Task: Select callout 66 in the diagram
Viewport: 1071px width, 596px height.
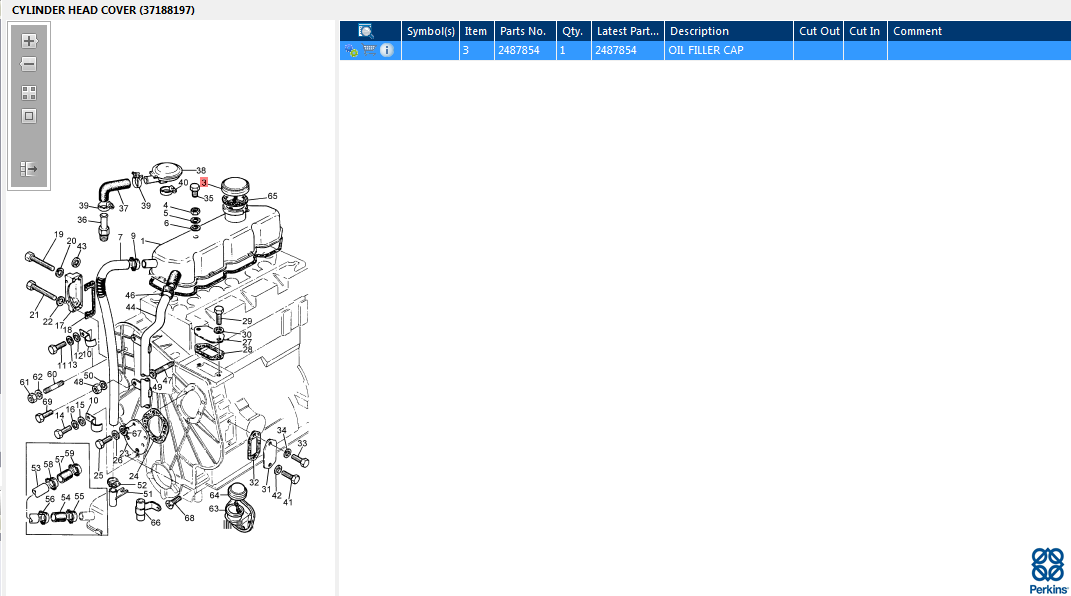Action: [x=156, y=523]
